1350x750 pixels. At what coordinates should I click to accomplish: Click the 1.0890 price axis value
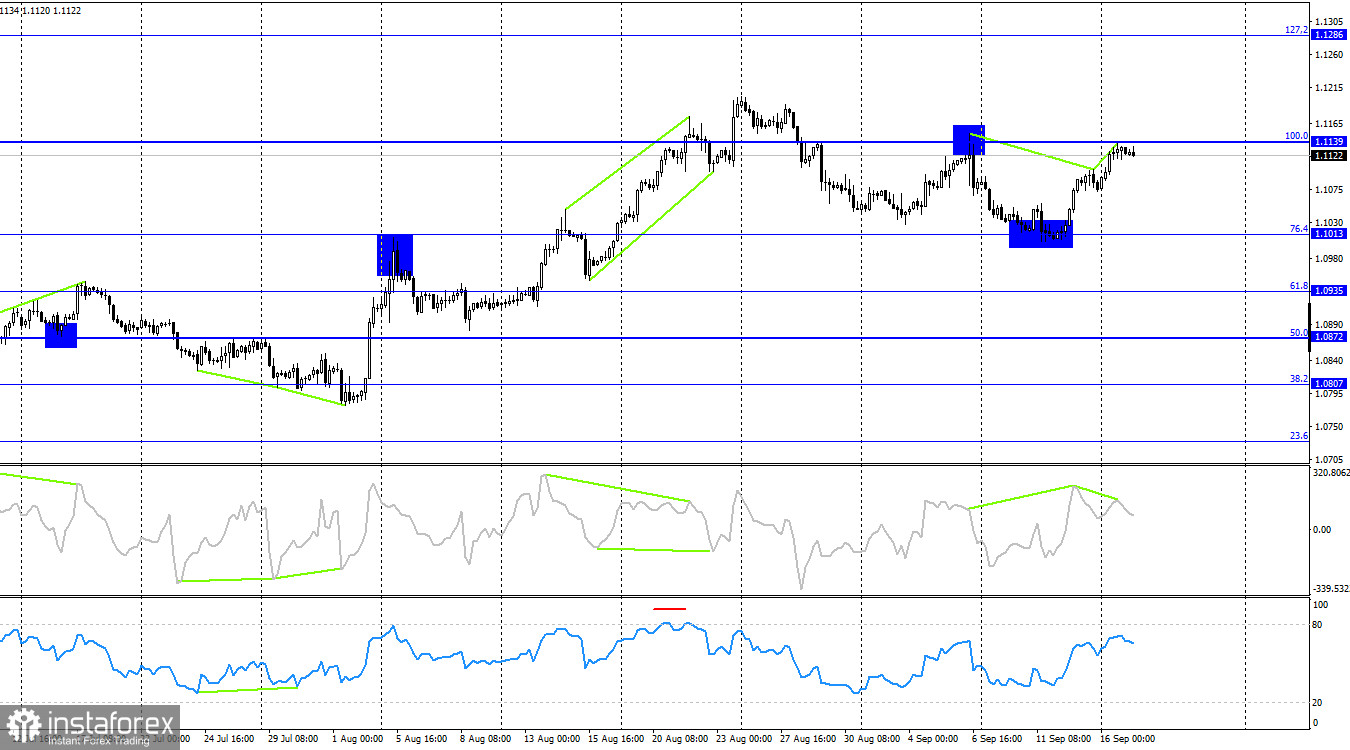pyautogui.click(x=1329, y=325)
